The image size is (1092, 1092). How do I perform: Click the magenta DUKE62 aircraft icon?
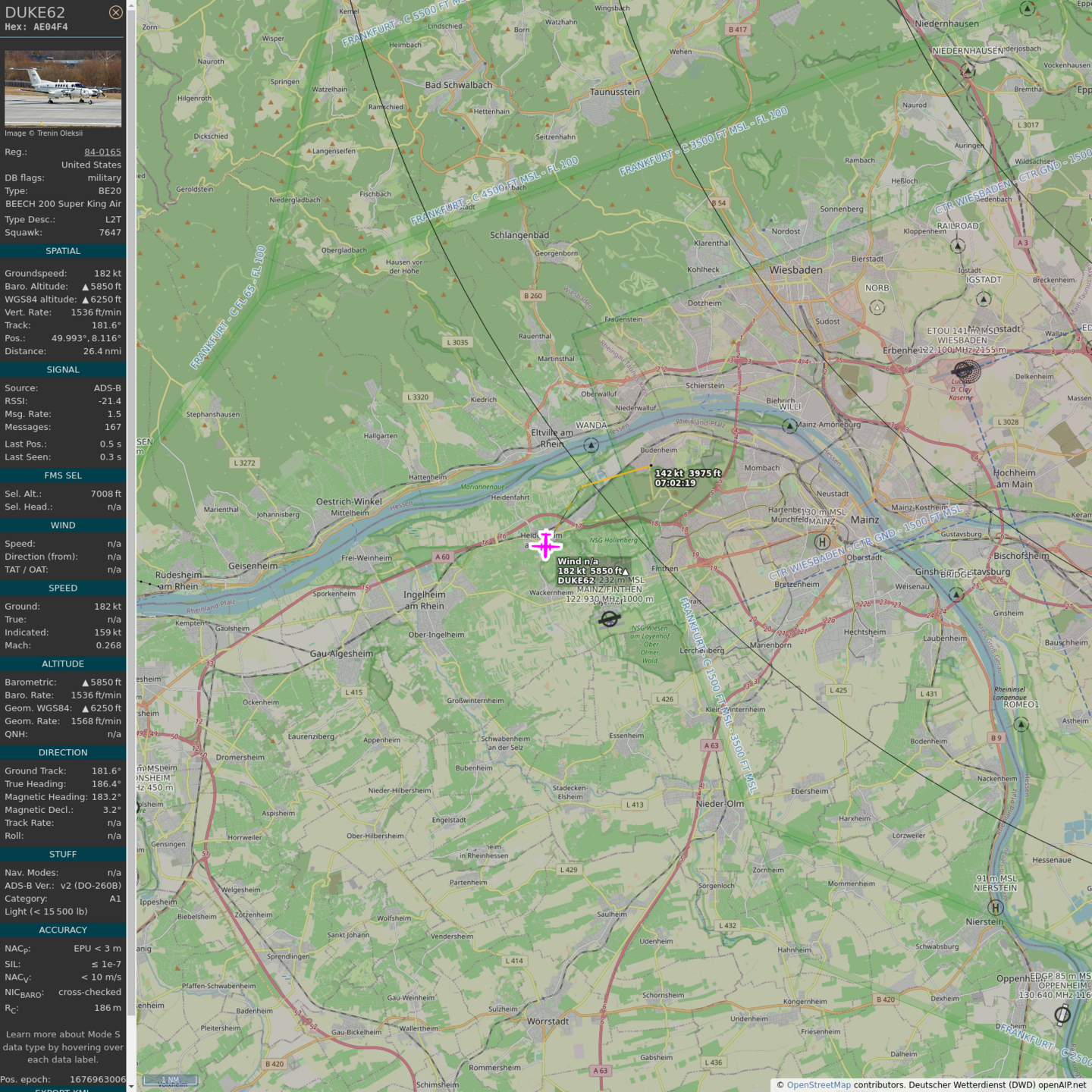click(545, 544)
